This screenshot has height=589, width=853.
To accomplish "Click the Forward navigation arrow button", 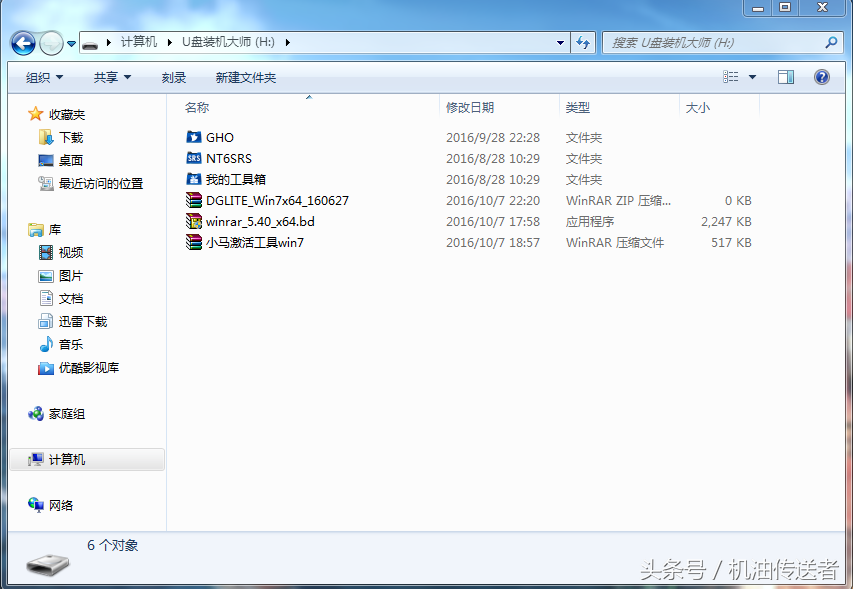I will tap(51, 43).
